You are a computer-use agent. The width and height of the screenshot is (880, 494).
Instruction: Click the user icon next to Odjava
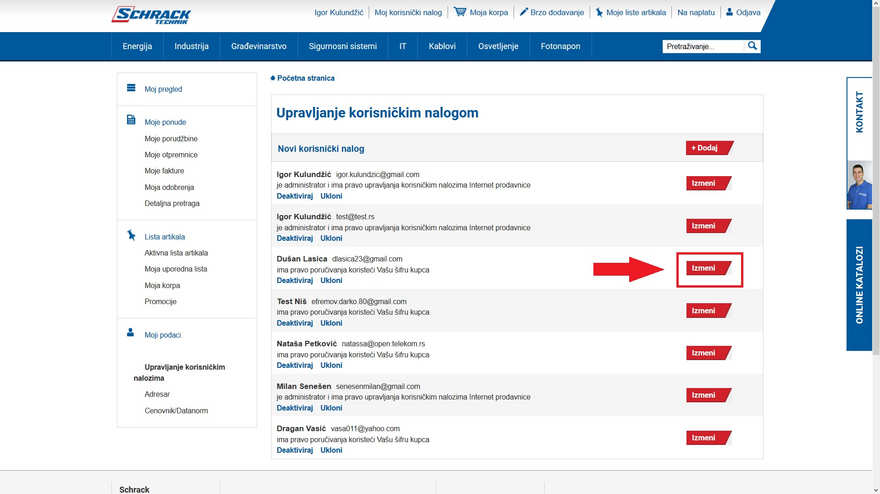[729, 12]
